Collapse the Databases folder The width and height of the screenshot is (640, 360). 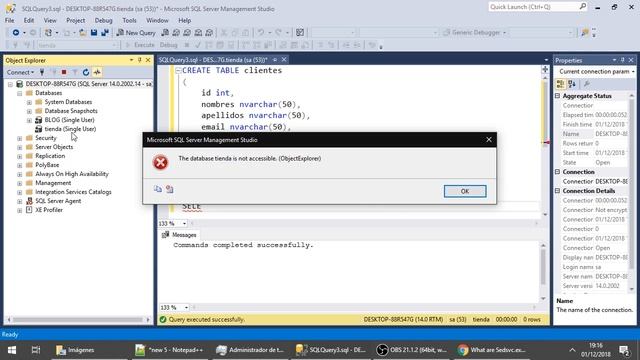pyautogui.click(x=20, y=93)
